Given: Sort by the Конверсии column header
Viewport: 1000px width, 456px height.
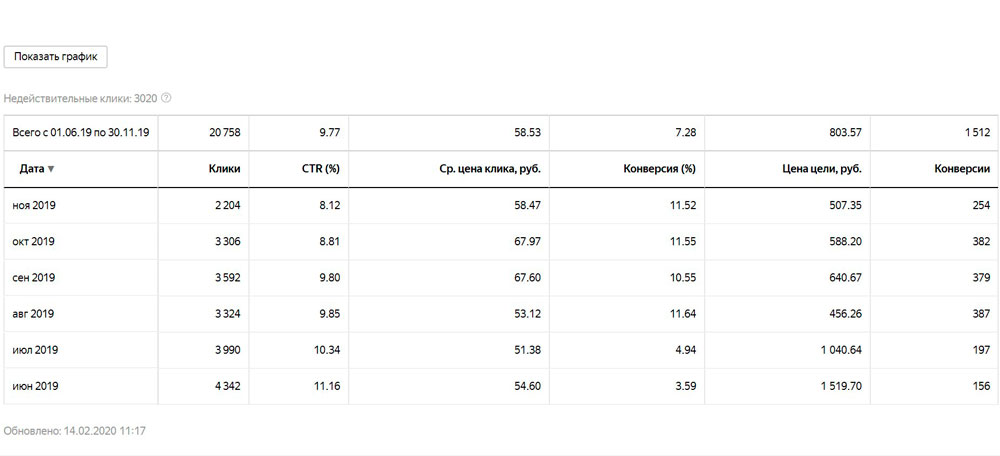Looking at the screenshot, I should (961, 169).
